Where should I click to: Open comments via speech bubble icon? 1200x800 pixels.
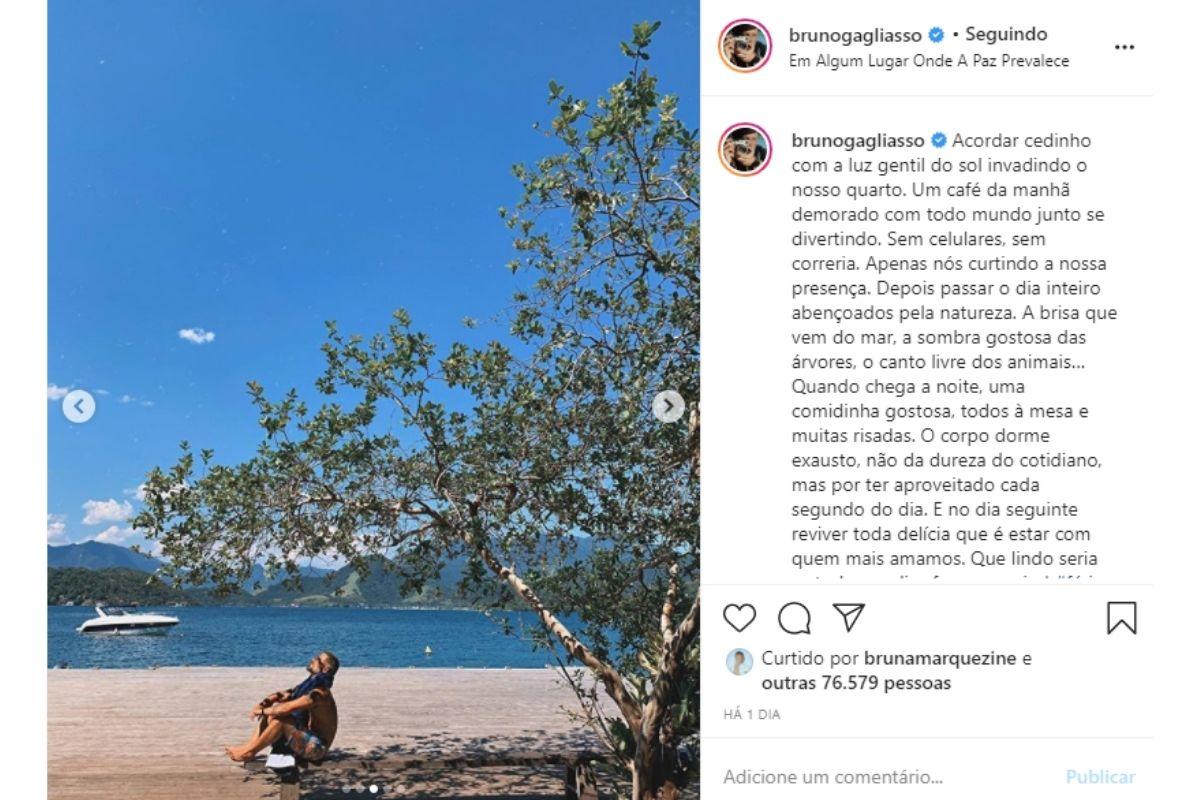tap(794, 618)
